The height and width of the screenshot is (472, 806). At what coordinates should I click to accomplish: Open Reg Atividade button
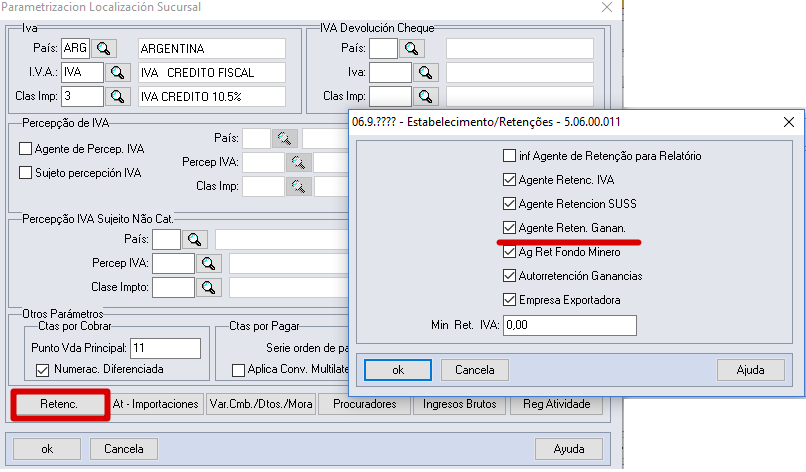(557, 404)
